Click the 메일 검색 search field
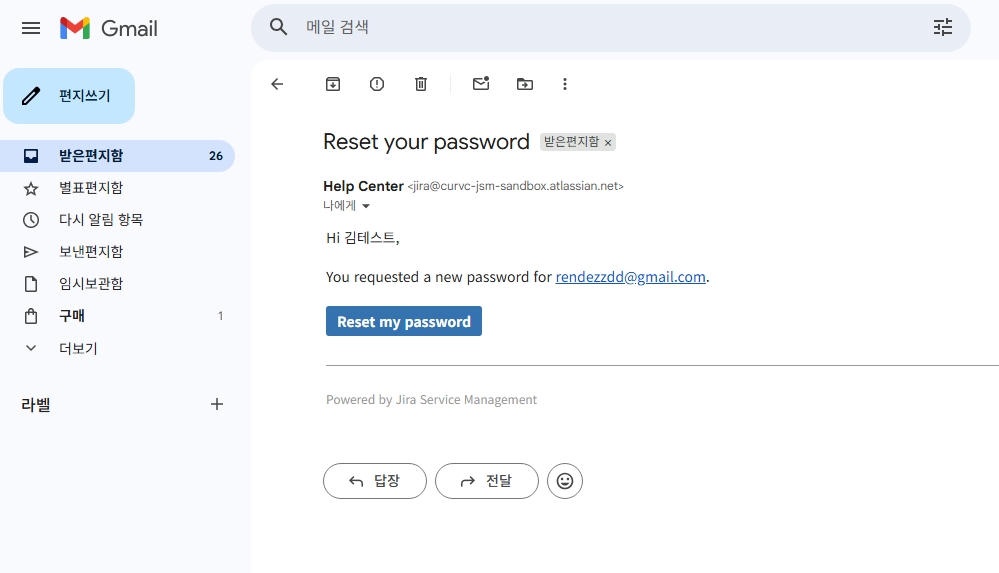Screen dimensions: 999x573 coord(600,28)
